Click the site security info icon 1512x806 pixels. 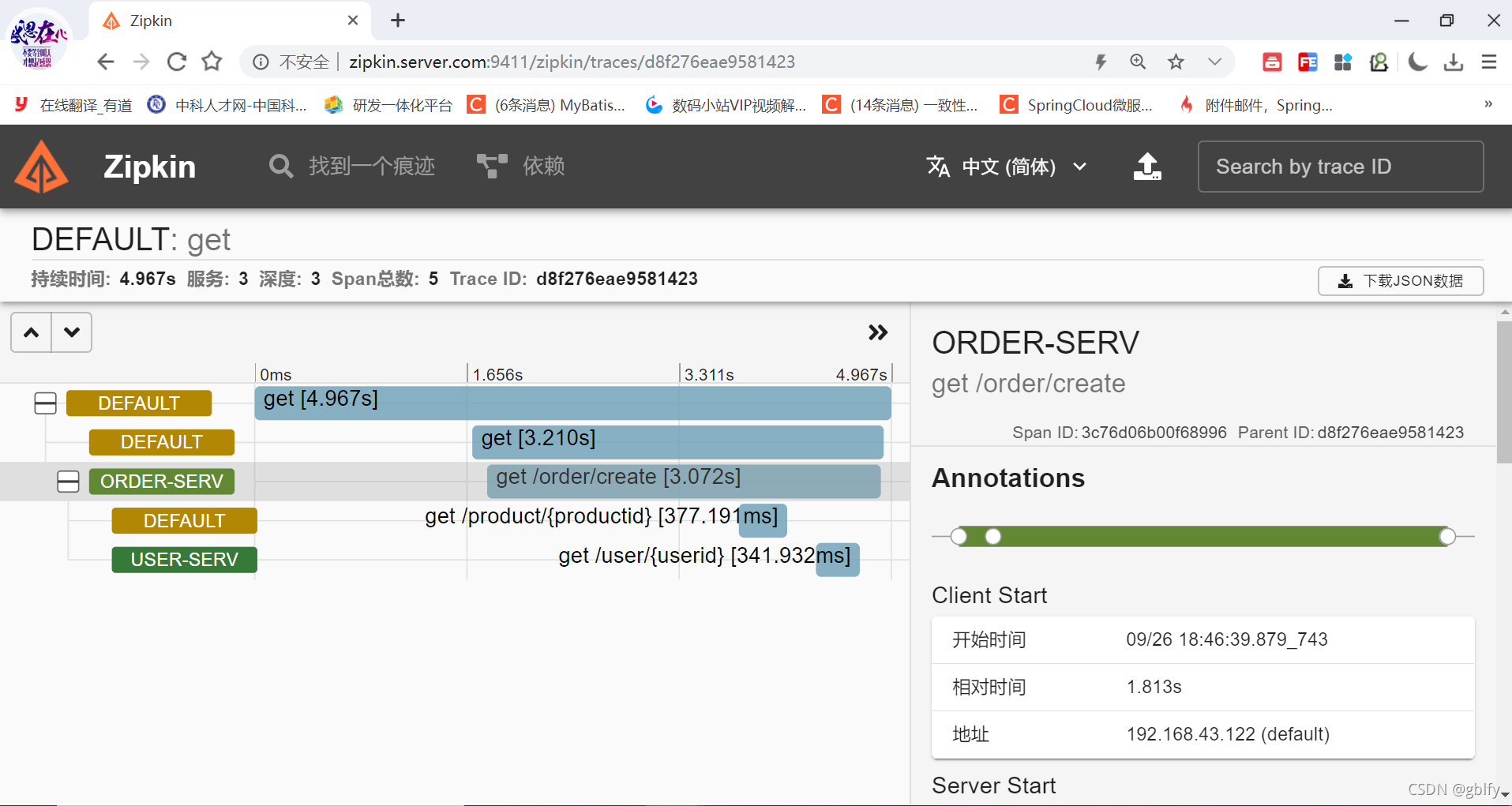click(261, 62)
